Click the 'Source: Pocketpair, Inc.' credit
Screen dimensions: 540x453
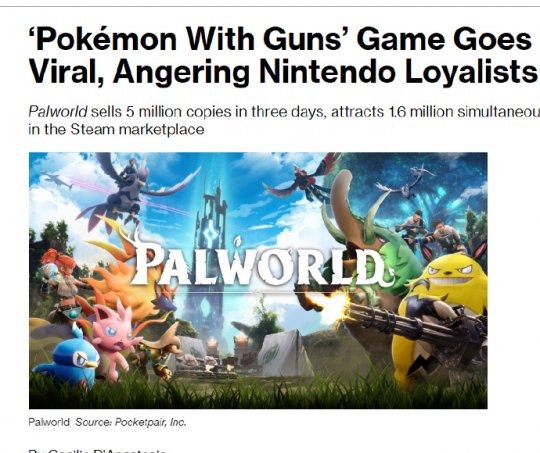[x=131, y=422]
